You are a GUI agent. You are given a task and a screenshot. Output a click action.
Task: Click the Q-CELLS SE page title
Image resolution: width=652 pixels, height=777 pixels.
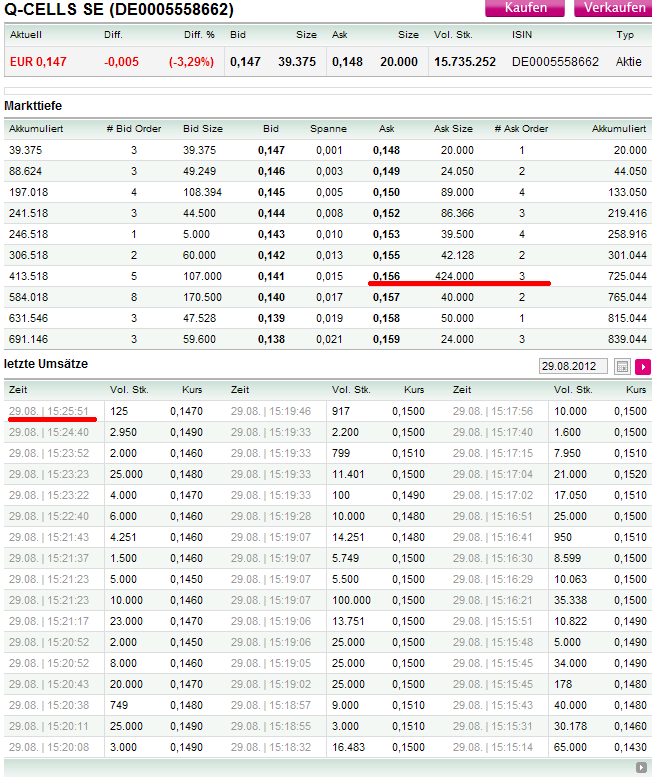point(118,9)
